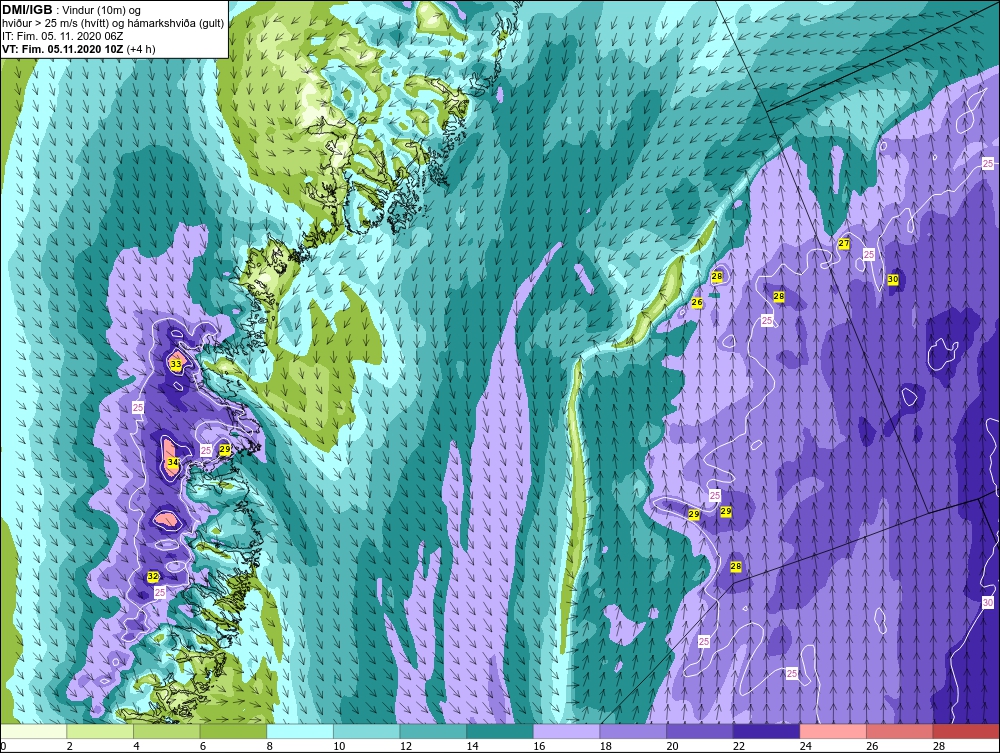1000x753 pixels.
Task: Click the yellow 34 gust label
Action: click(172, 462)
